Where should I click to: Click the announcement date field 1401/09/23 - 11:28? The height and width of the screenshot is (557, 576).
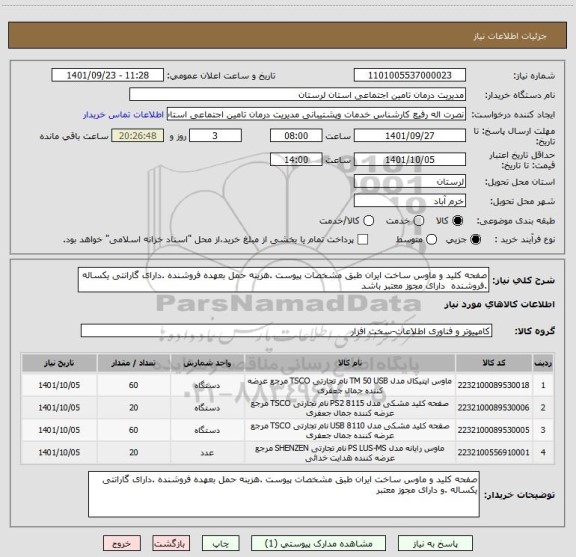click(108, 75)
